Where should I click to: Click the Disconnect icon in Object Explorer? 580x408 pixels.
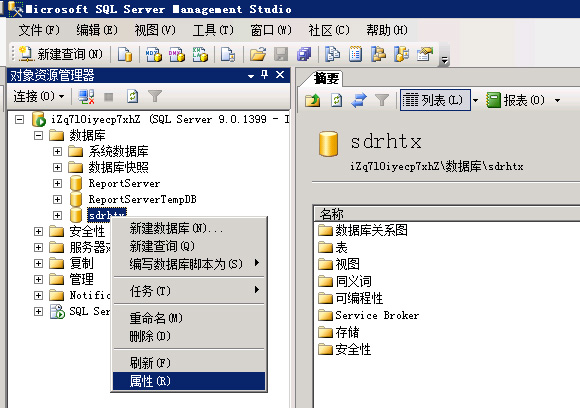click(x=86, y=97)
